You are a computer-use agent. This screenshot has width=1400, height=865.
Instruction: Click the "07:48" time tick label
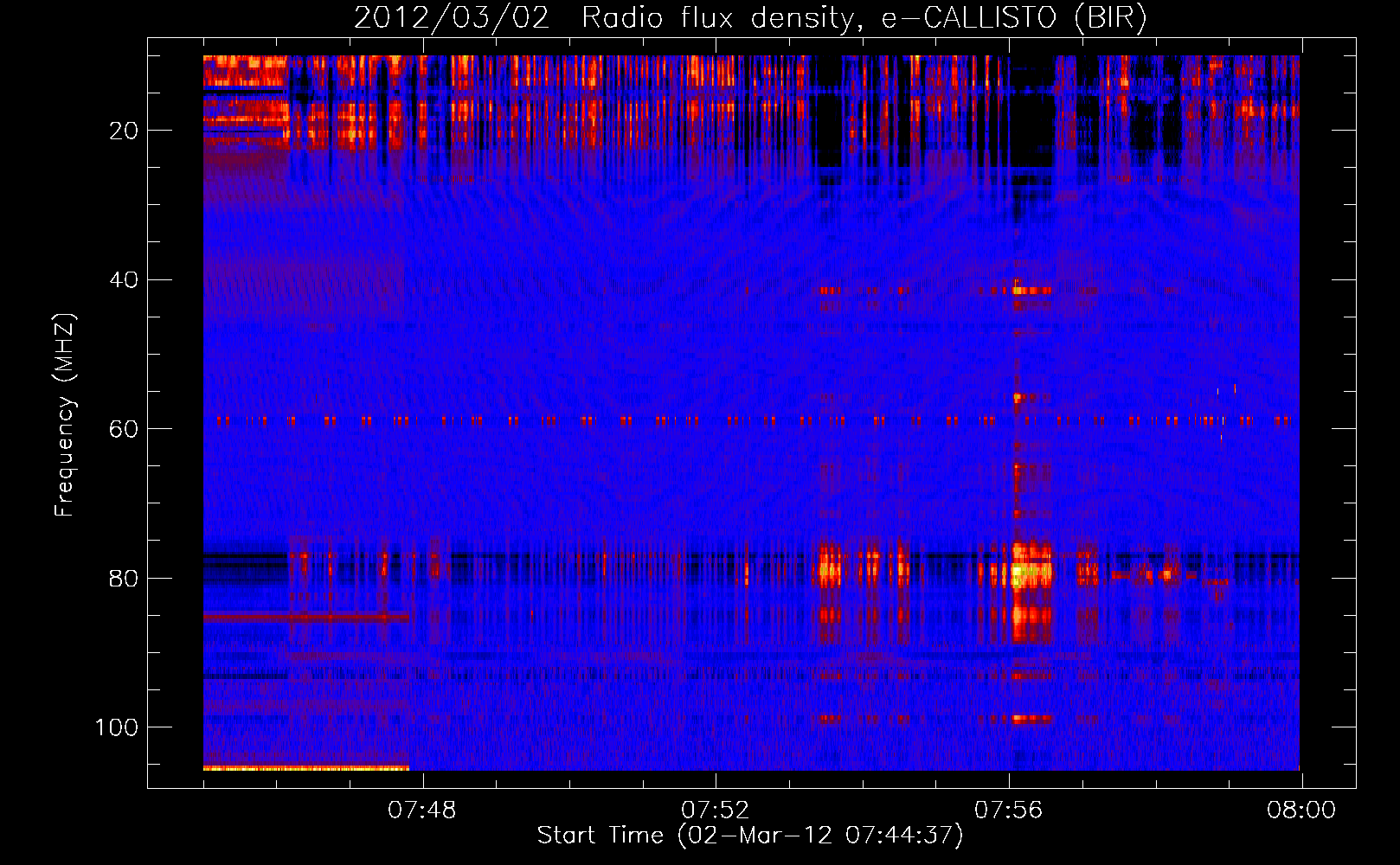422,811
